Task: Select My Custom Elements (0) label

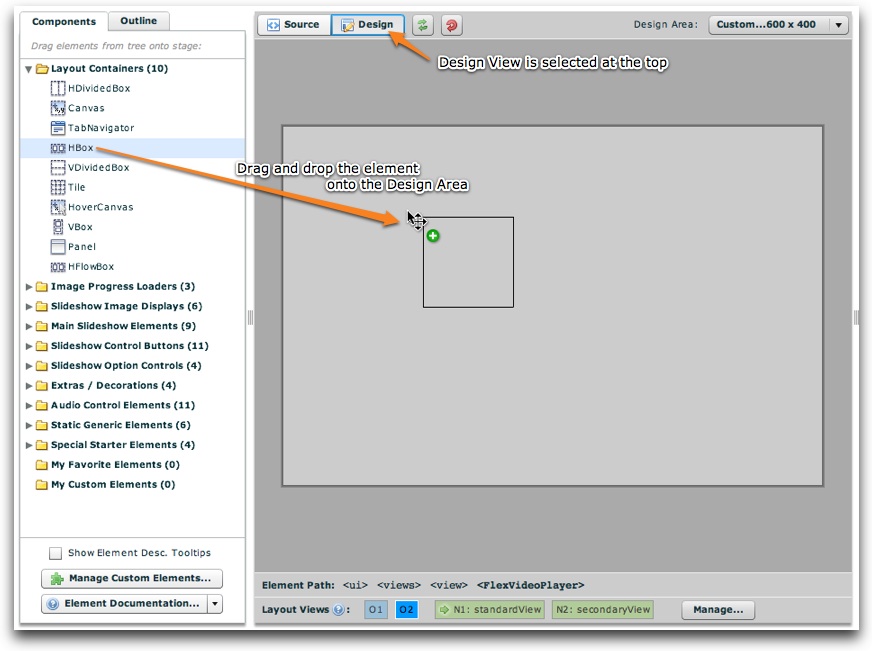Action: 113,485
